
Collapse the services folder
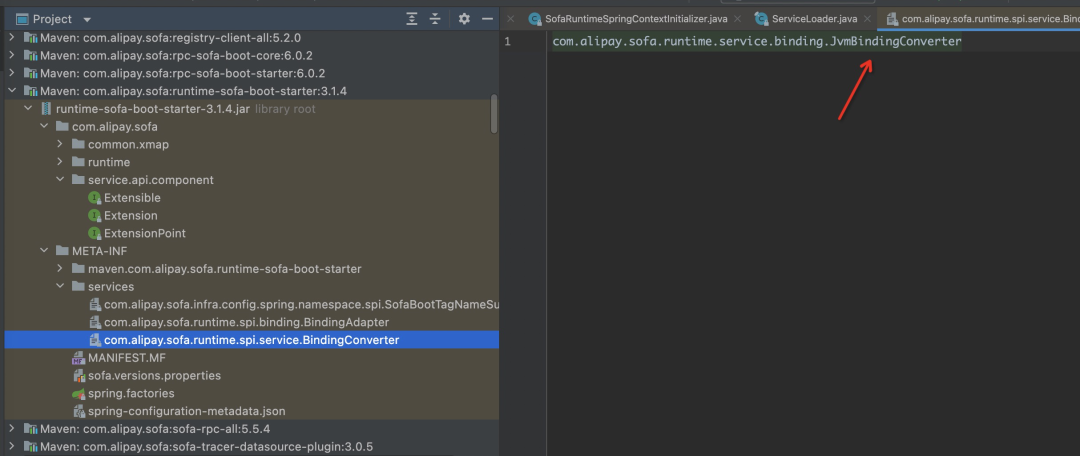coord(60,287)
